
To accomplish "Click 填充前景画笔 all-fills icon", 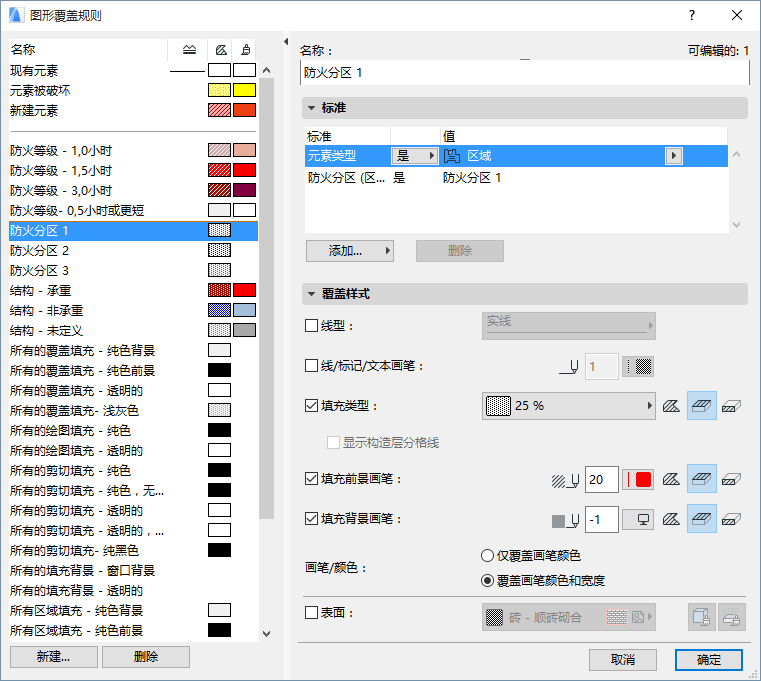I will [671, 480].
